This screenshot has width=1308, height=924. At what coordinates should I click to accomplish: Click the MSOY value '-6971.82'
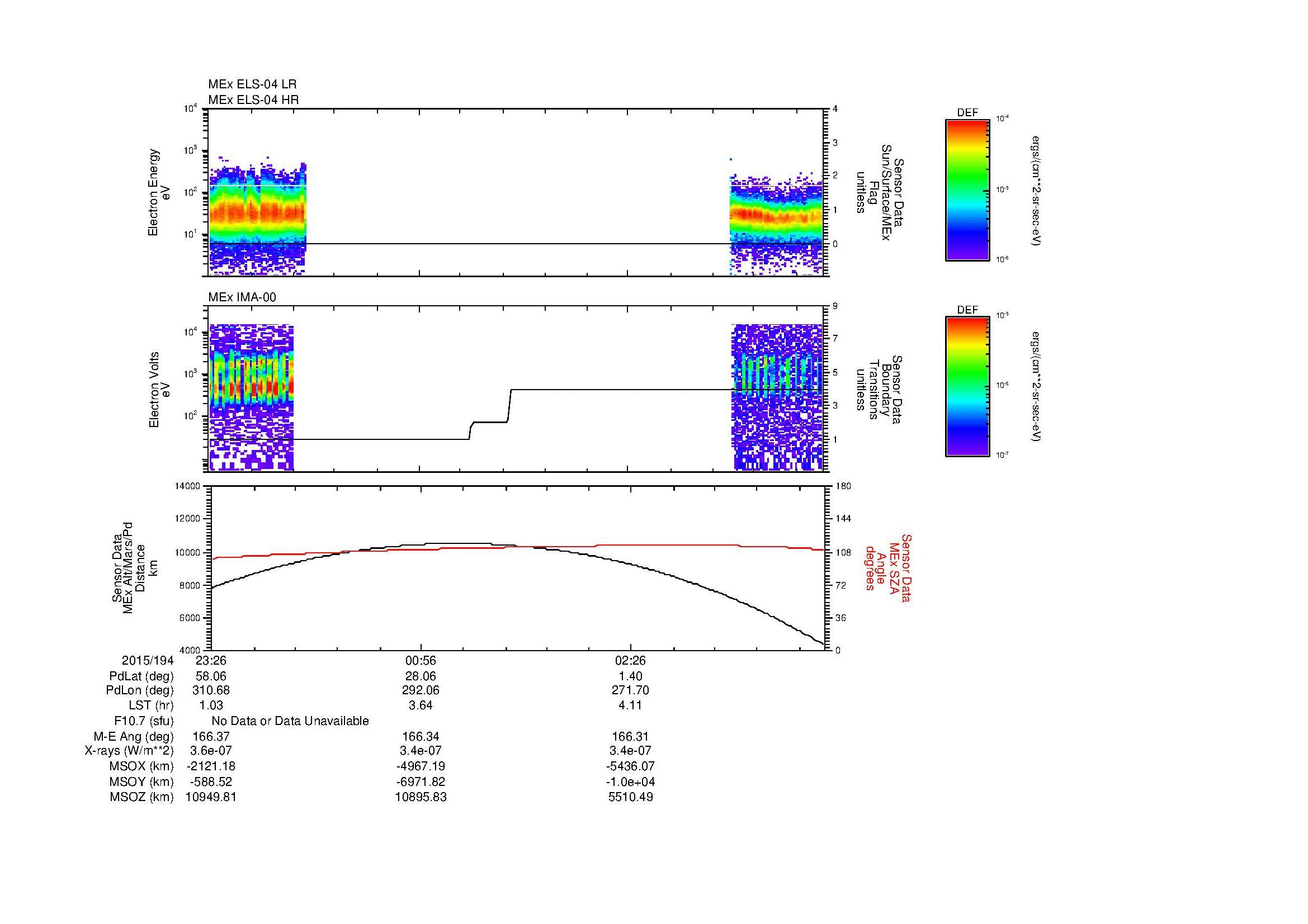(x=421, y=781)
